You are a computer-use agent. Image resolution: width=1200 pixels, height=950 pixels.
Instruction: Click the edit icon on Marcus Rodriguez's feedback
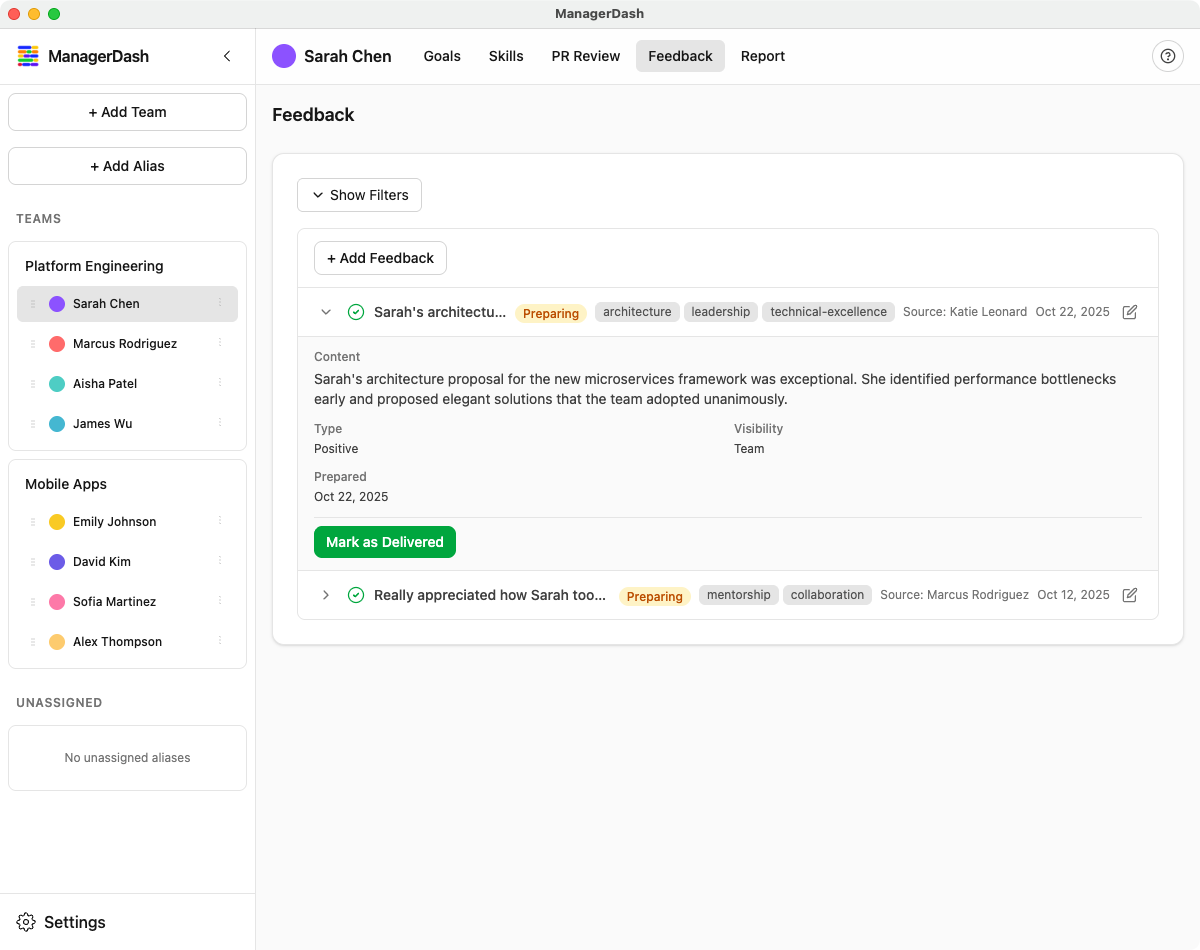pyautogui.click(x=1129, y=594)
